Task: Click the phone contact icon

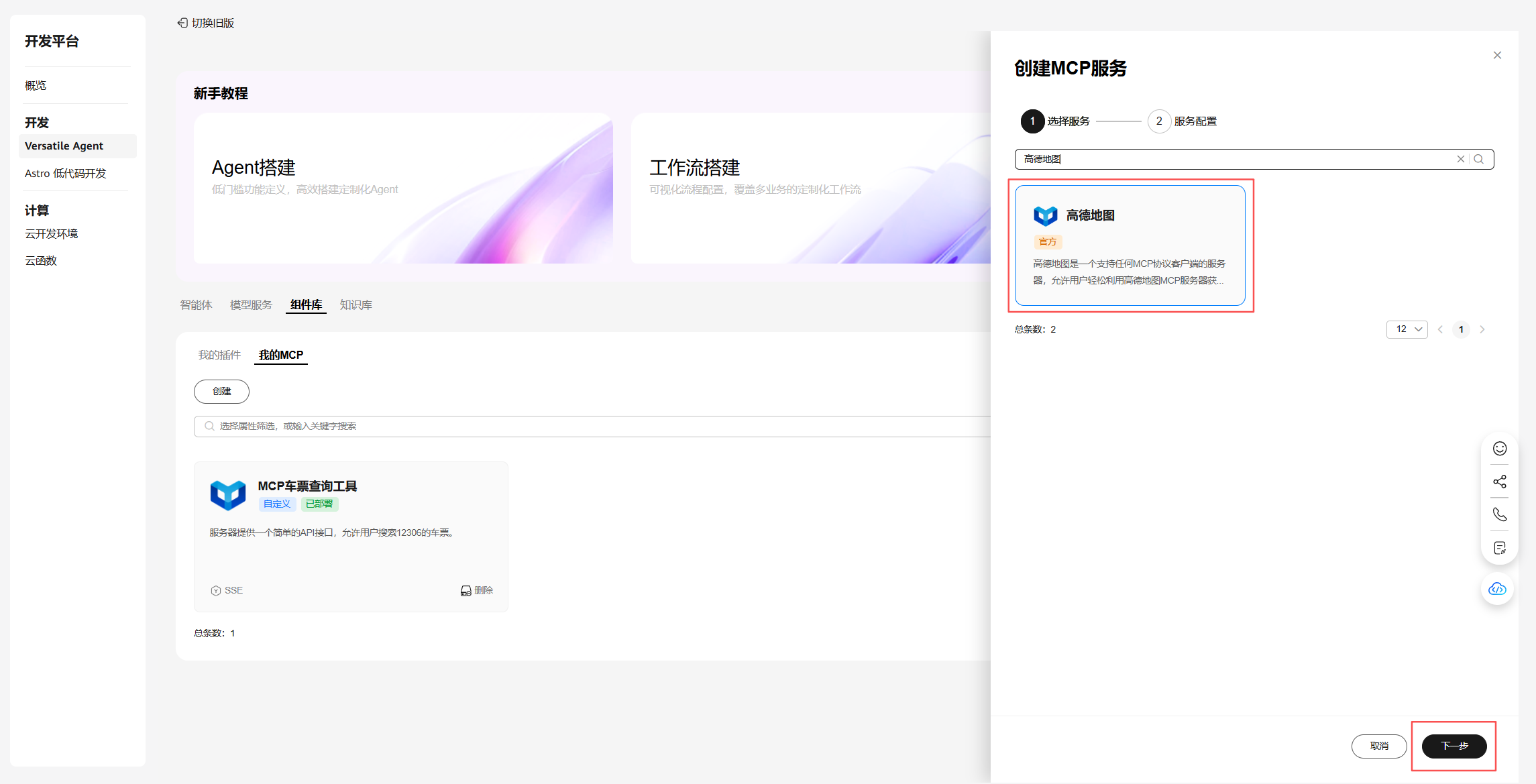Action: click(x=1500, y=514)
